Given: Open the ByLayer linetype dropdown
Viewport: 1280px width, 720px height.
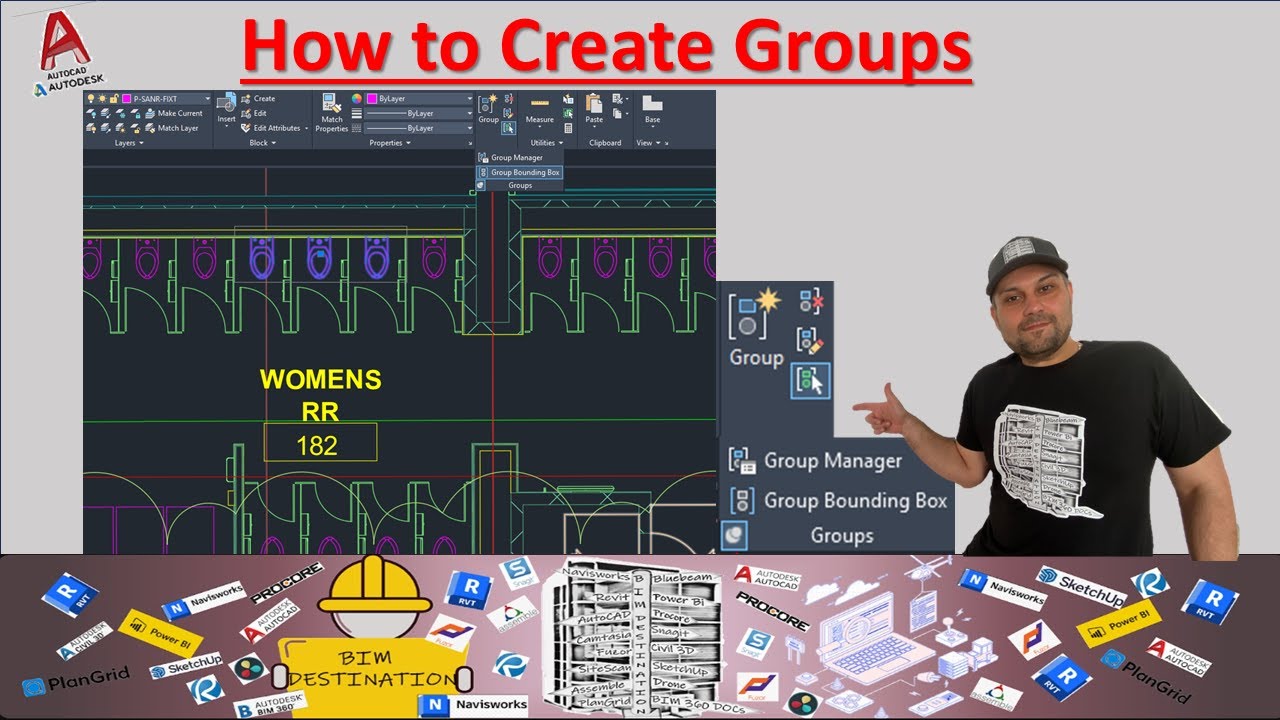Looking at the screenshot, I should (x=469, y=128).
